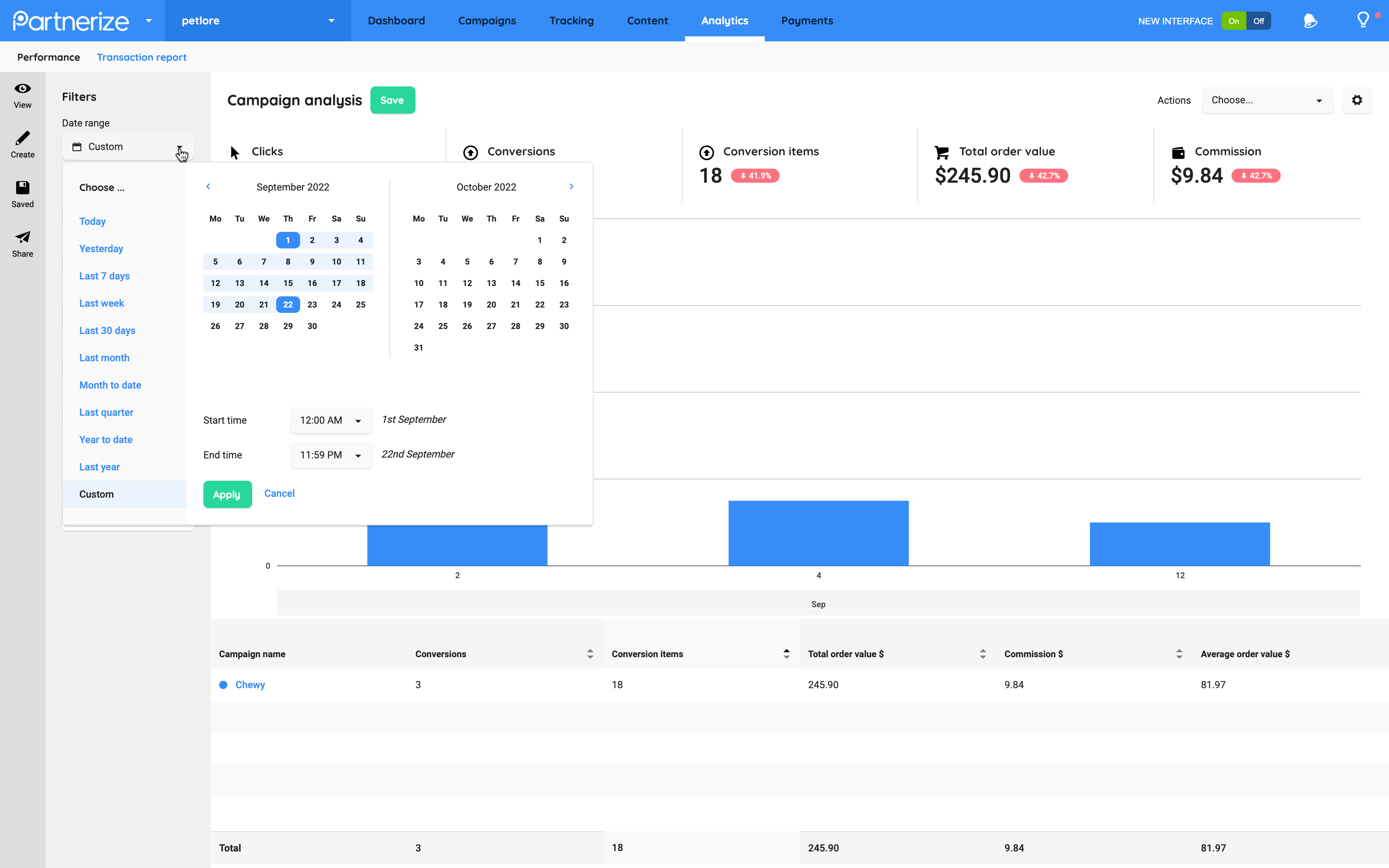Select the Last 7 days preset
Image resolution: width=1389 pixels, height=868 pixels.
105,276
